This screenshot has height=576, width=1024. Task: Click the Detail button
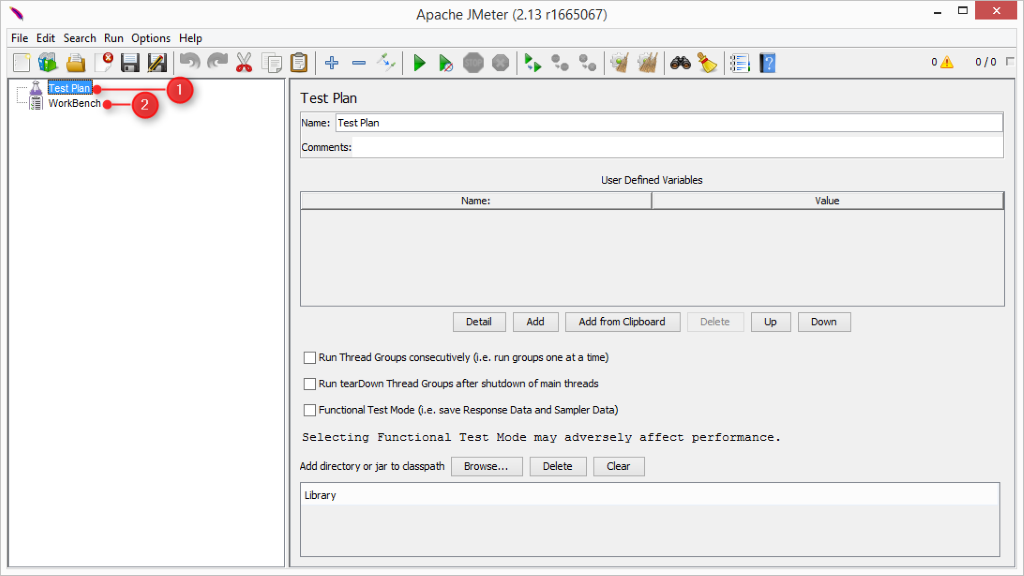point(479,322)
